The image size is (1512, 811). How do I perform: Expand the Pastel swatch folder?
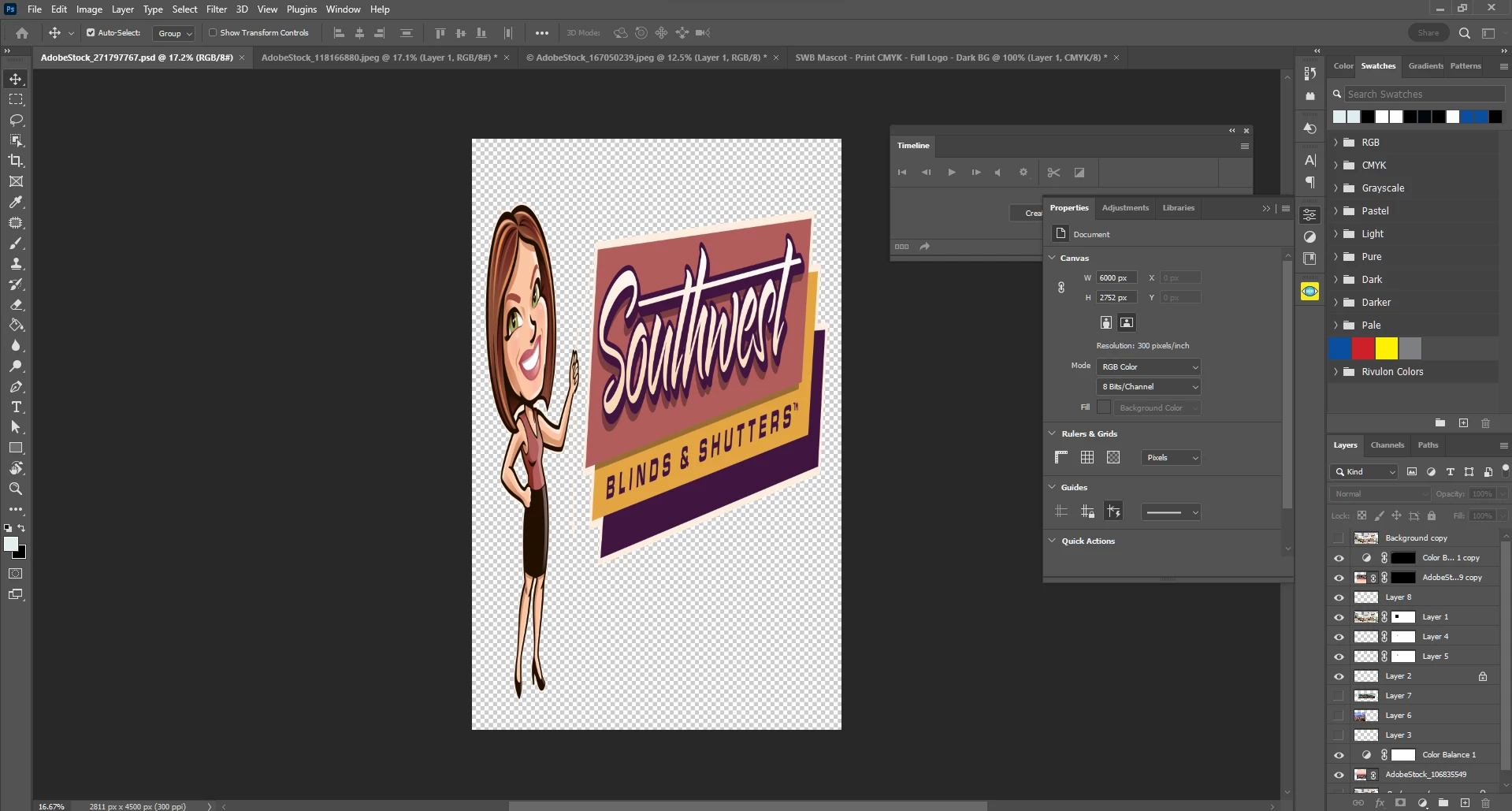coord(1336,211)
